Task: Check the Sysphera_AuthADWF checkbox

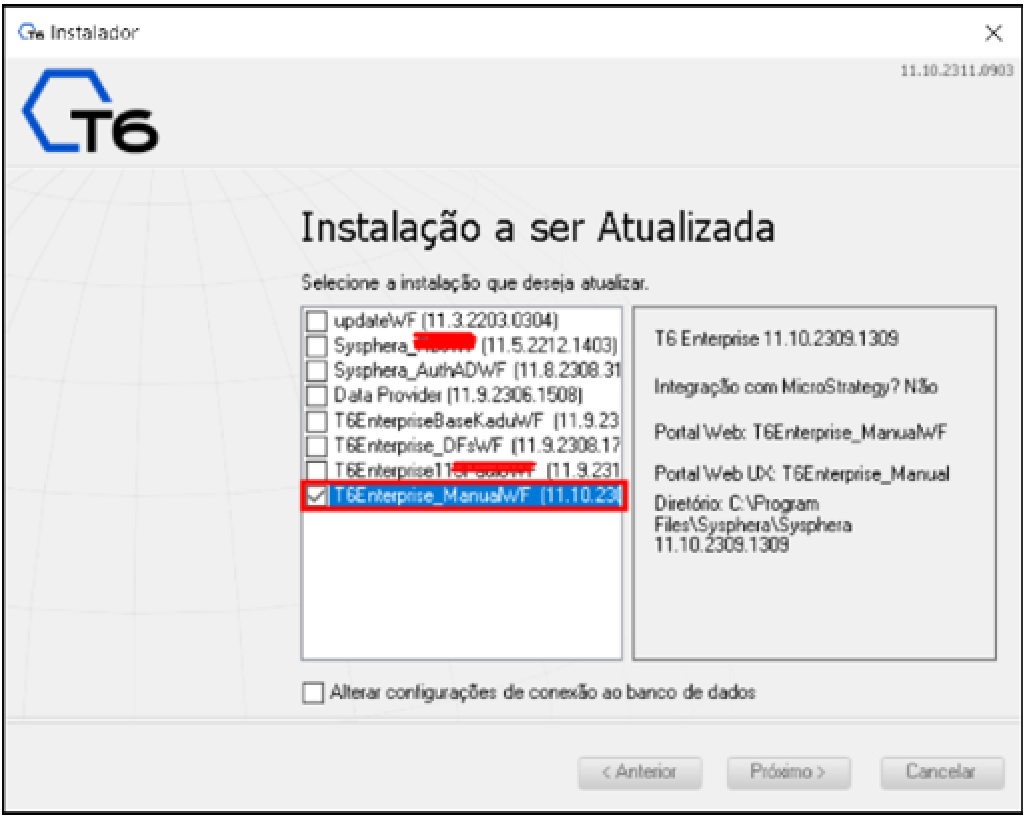Action: click(317, 370)
